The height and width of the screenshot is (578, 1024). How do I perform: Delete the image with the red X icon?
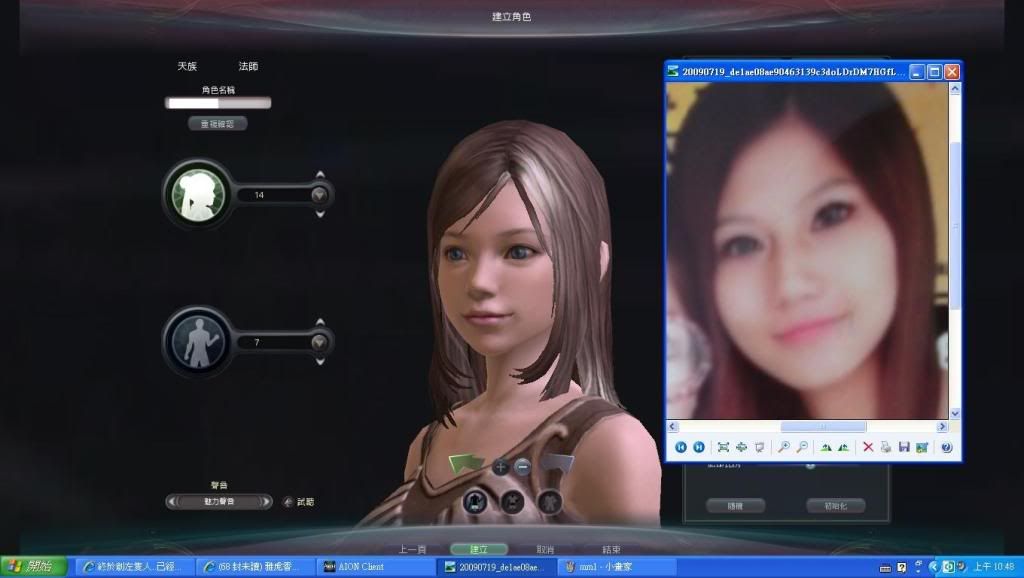pos(868,447)
